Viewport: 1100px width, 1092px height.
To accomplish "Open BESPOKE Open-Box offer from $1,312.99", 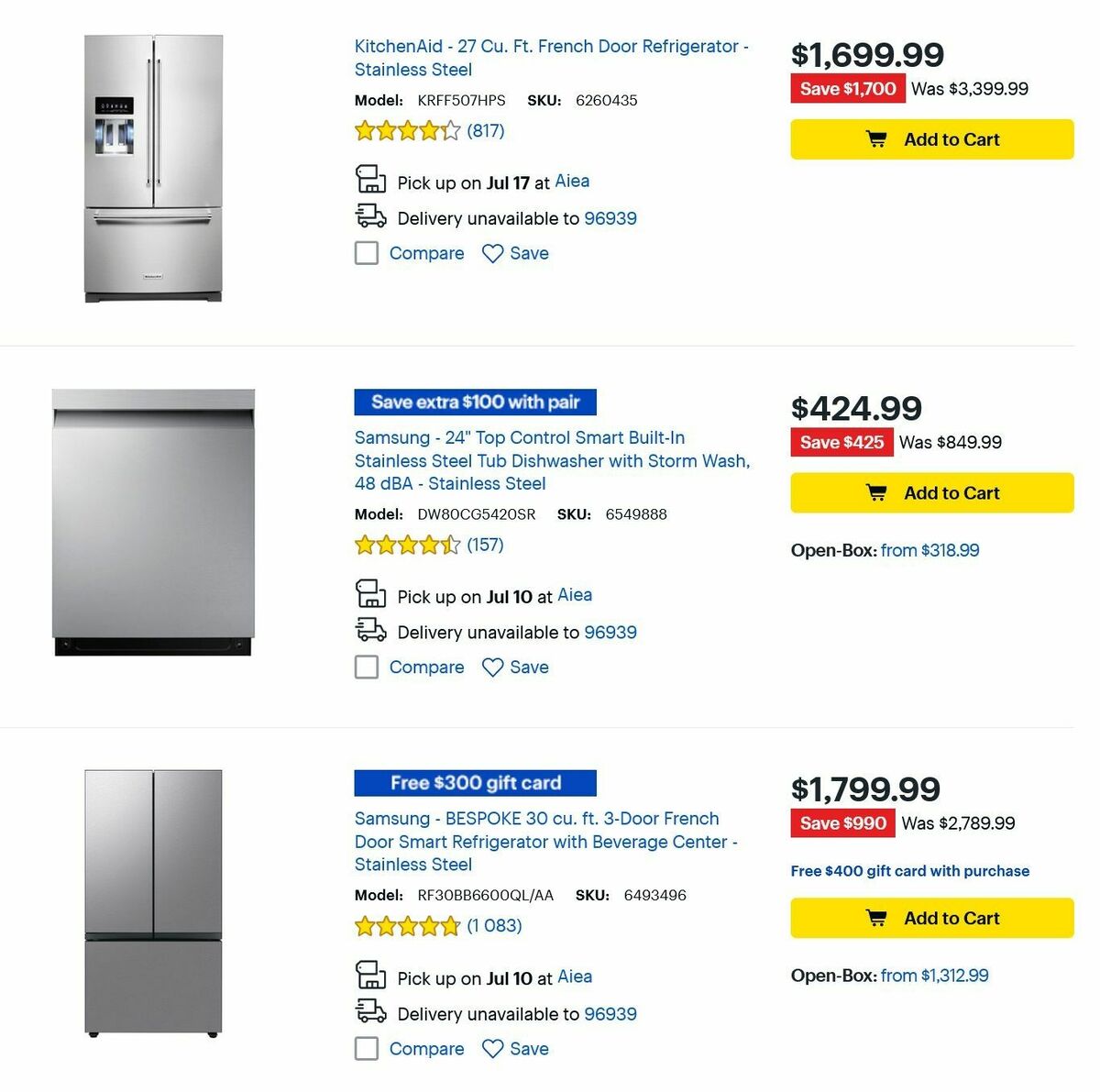I will coord(934,976).
